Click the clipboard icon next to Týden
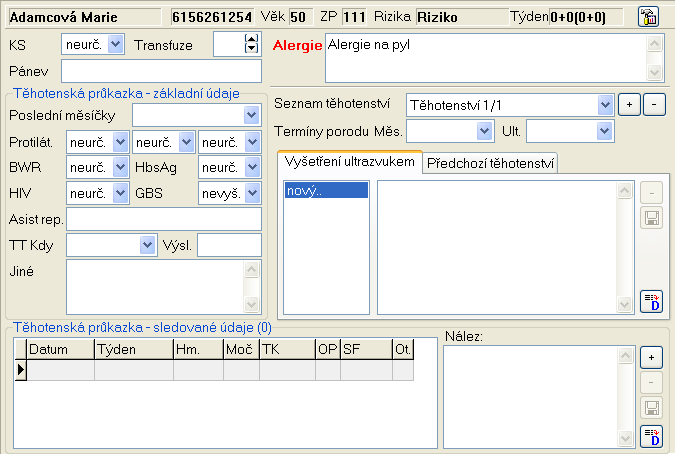 pyautogui.click(x=647, y=17)
